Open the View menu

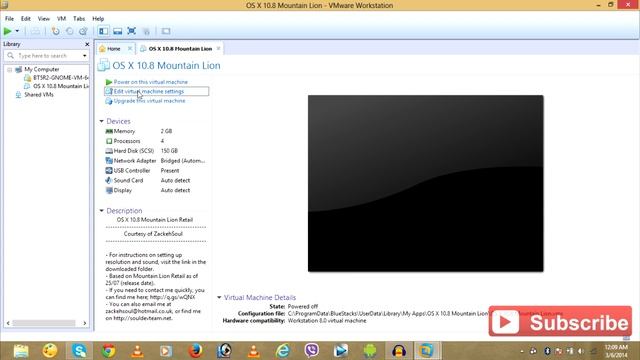click(x=44, y=19)
